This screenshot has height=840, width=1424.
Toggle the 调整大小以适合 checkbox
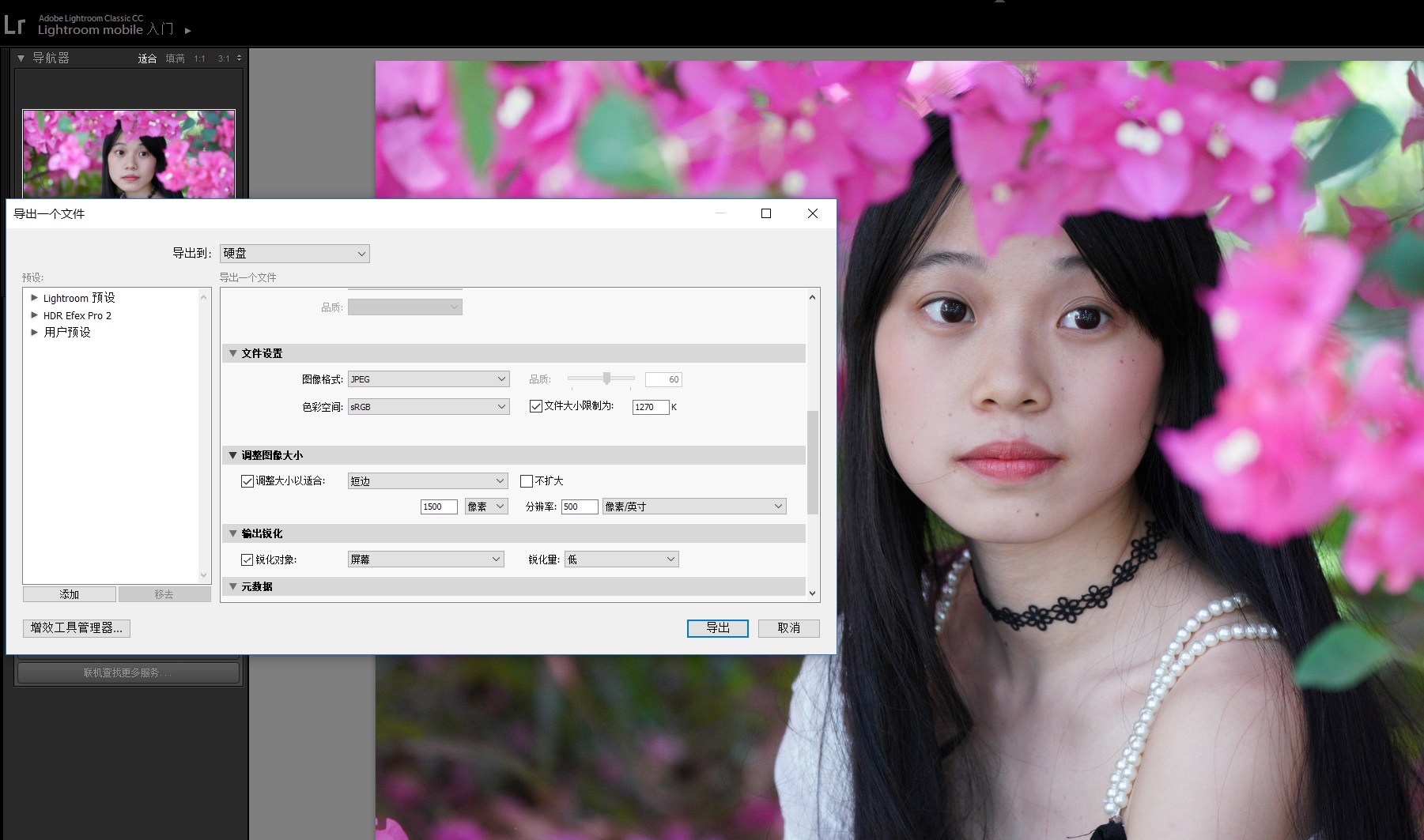[247, 480]
